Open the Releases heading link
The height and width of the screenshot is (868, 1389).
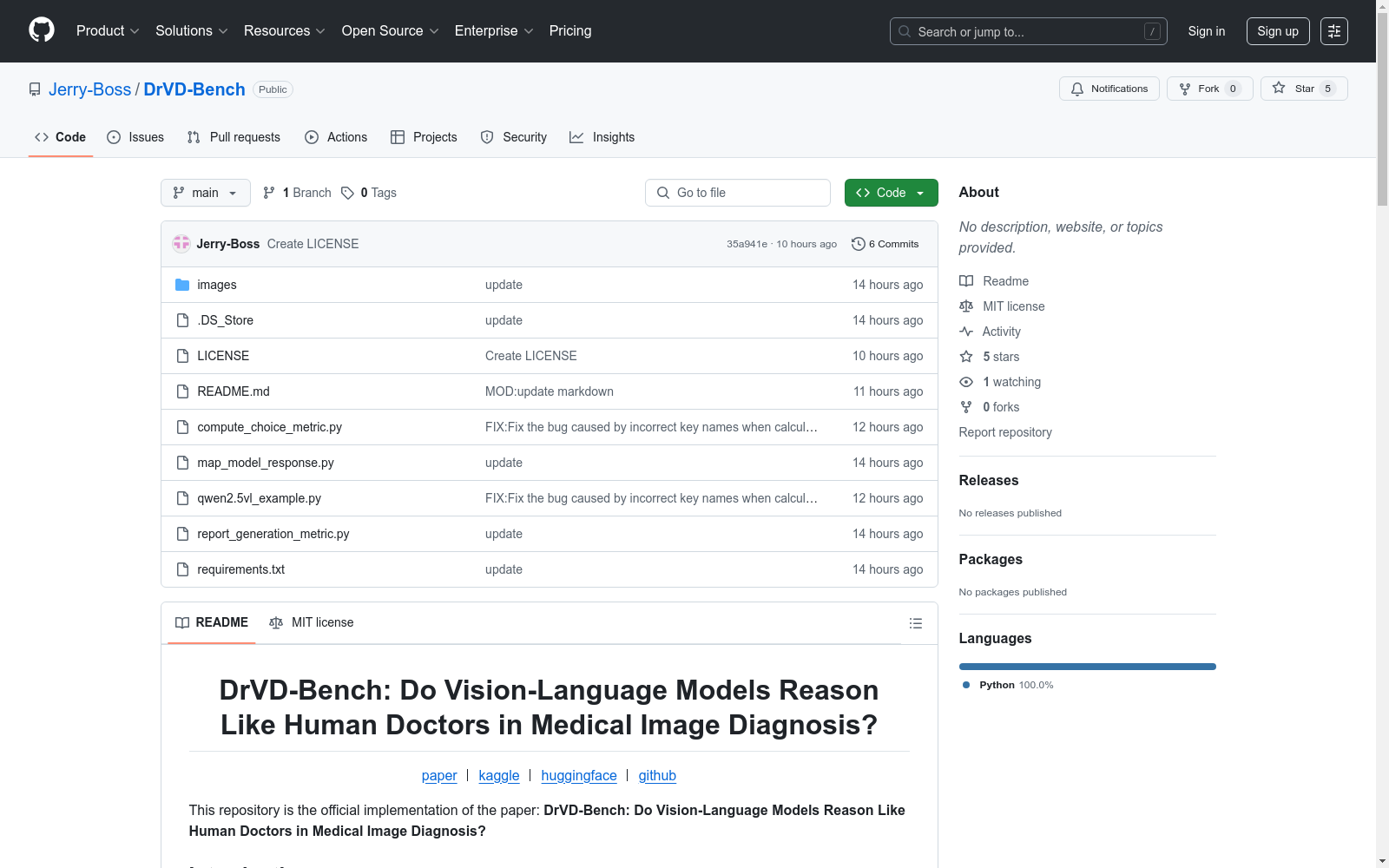[x=989, y=480]
